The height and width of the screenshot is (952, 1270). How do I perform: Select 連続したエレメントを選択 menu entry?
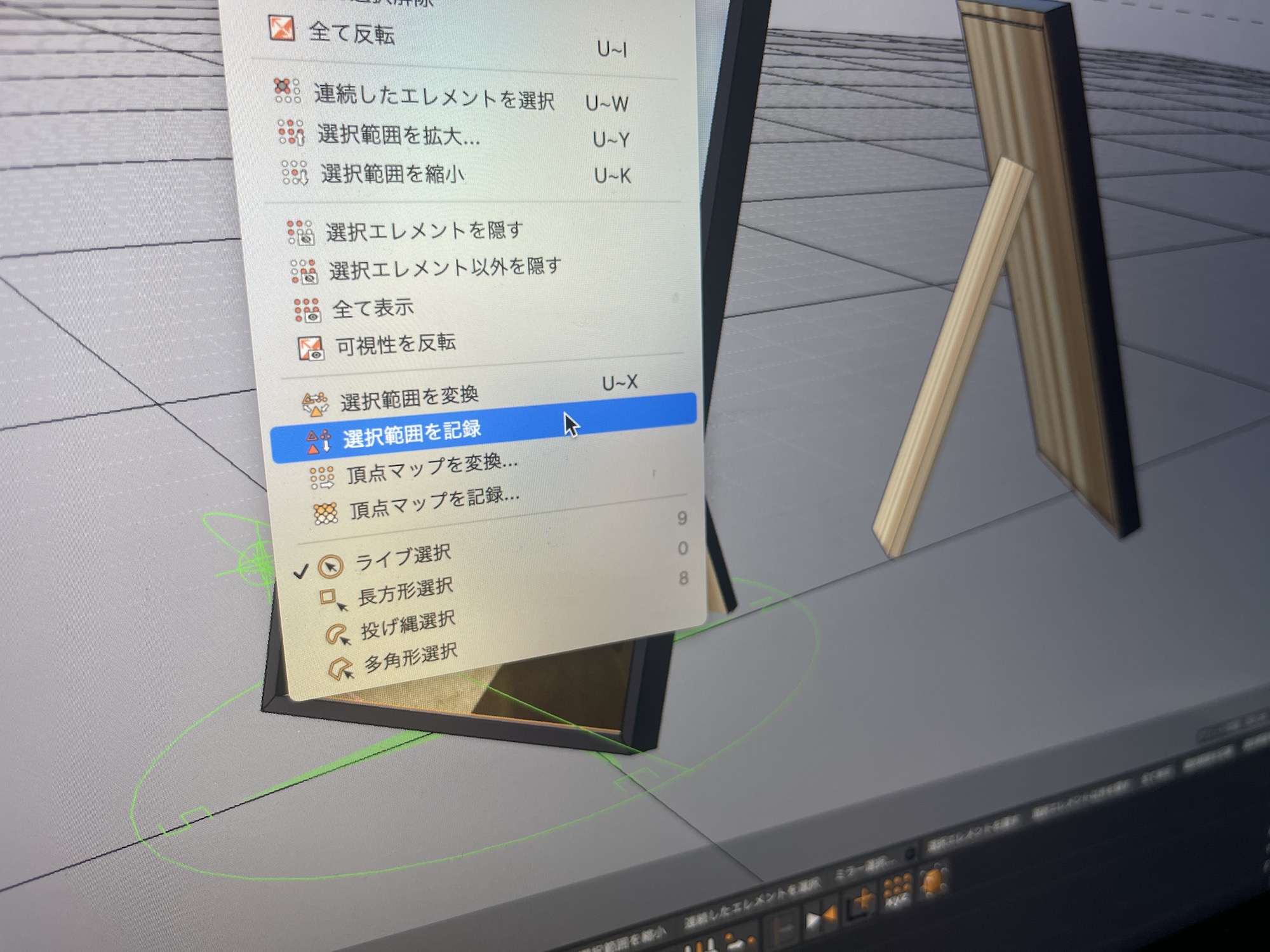434,97
